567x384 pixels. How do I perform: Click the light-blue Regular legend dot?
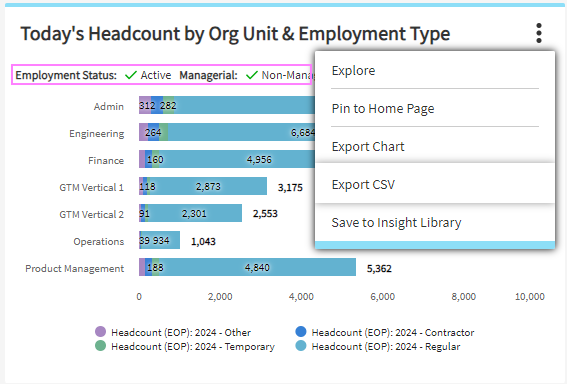click(300, 346)
